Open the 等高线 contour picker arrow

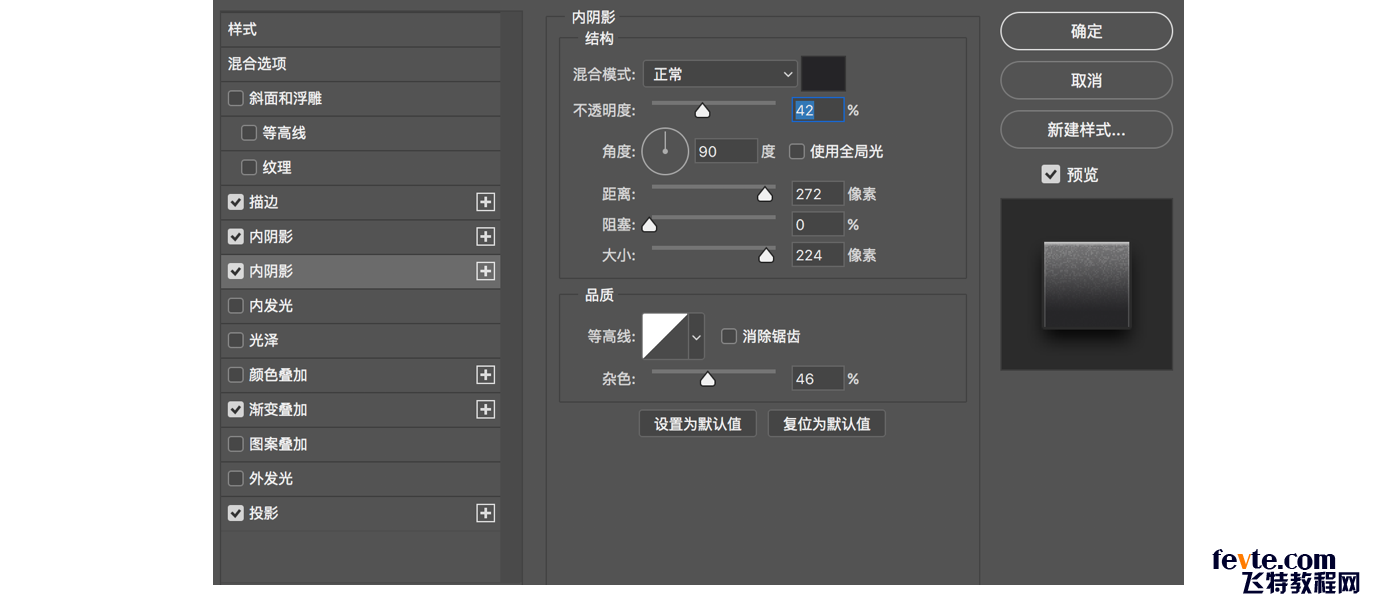click(x=697, y=337)
